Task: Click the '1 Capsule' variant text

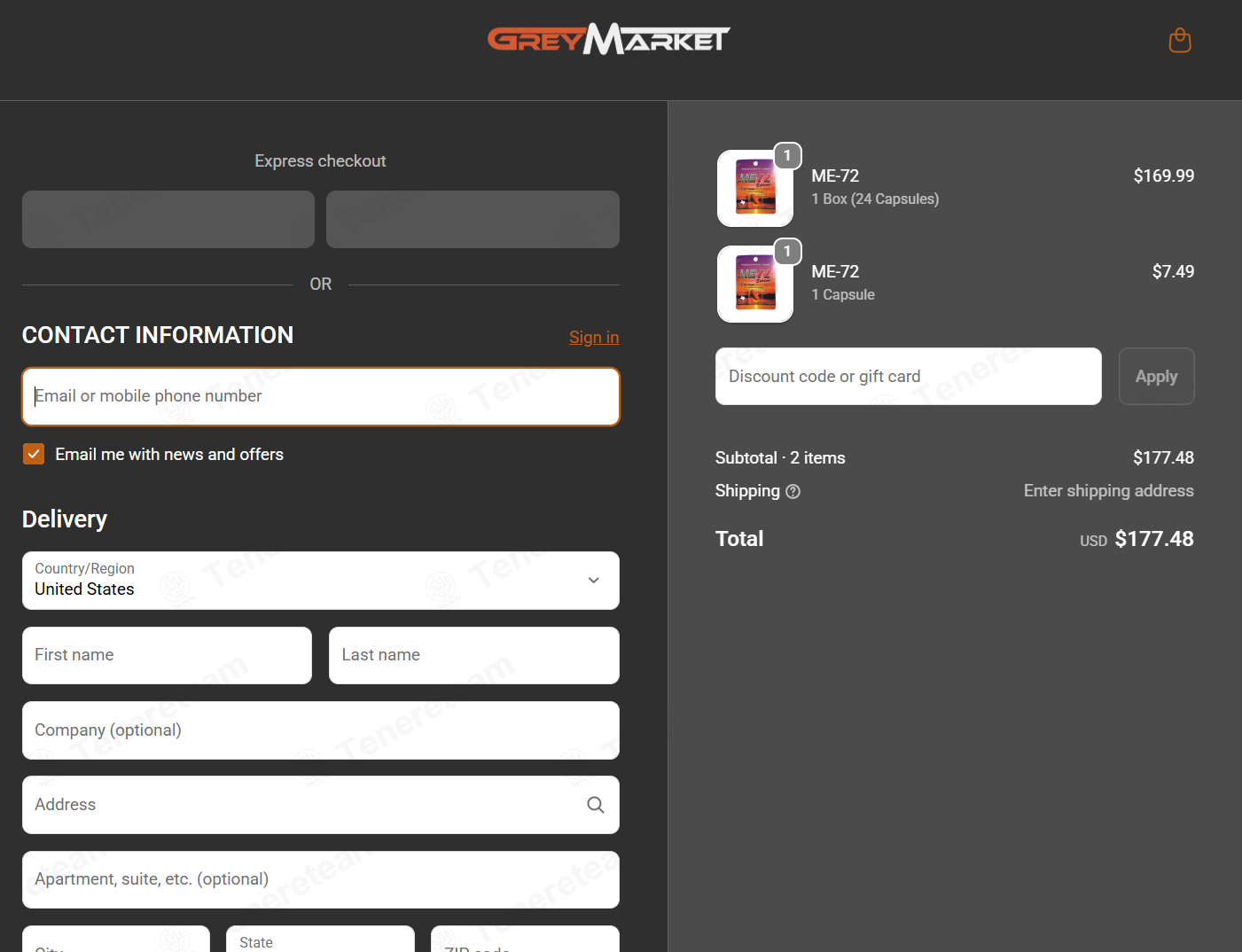Action: point(843,294)
